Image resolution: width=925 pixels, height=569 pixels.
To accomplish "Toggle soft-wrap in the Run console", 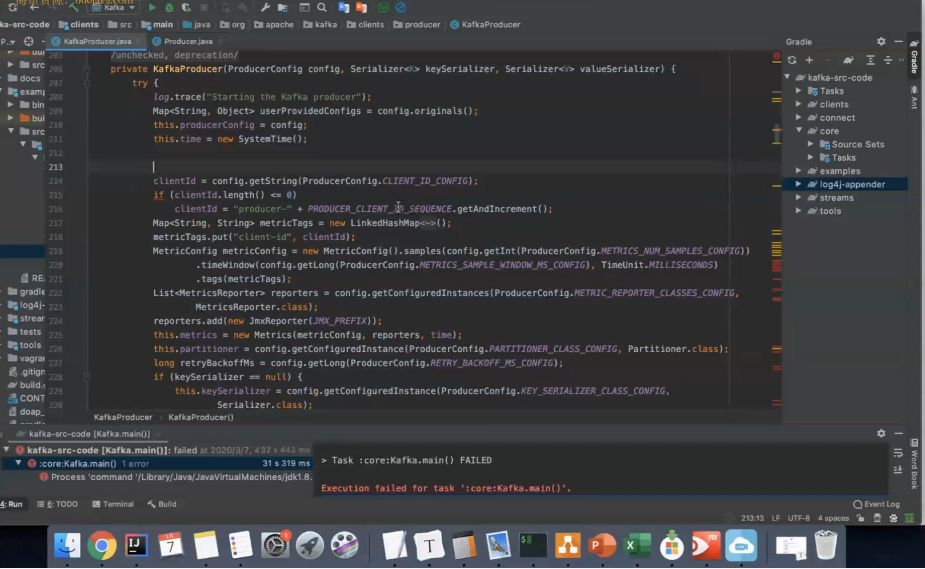I will tap(898, 453).
